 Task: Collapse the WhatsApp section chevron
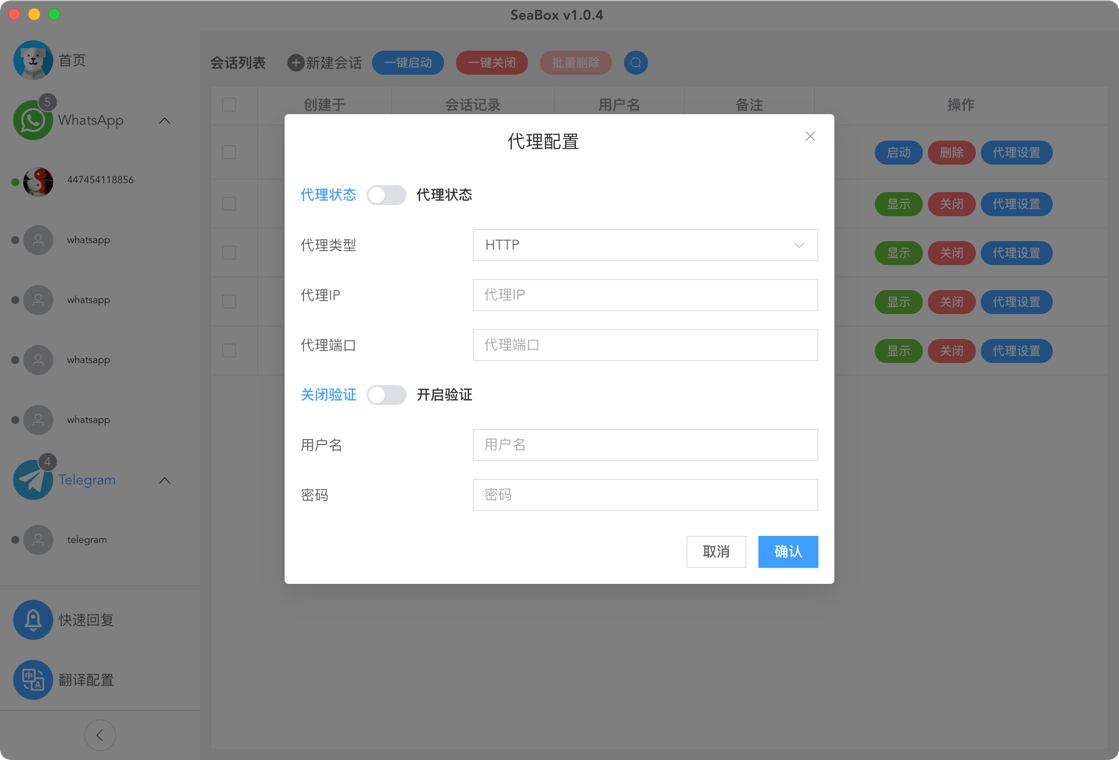pyautogui.click(x=165, y=121)
